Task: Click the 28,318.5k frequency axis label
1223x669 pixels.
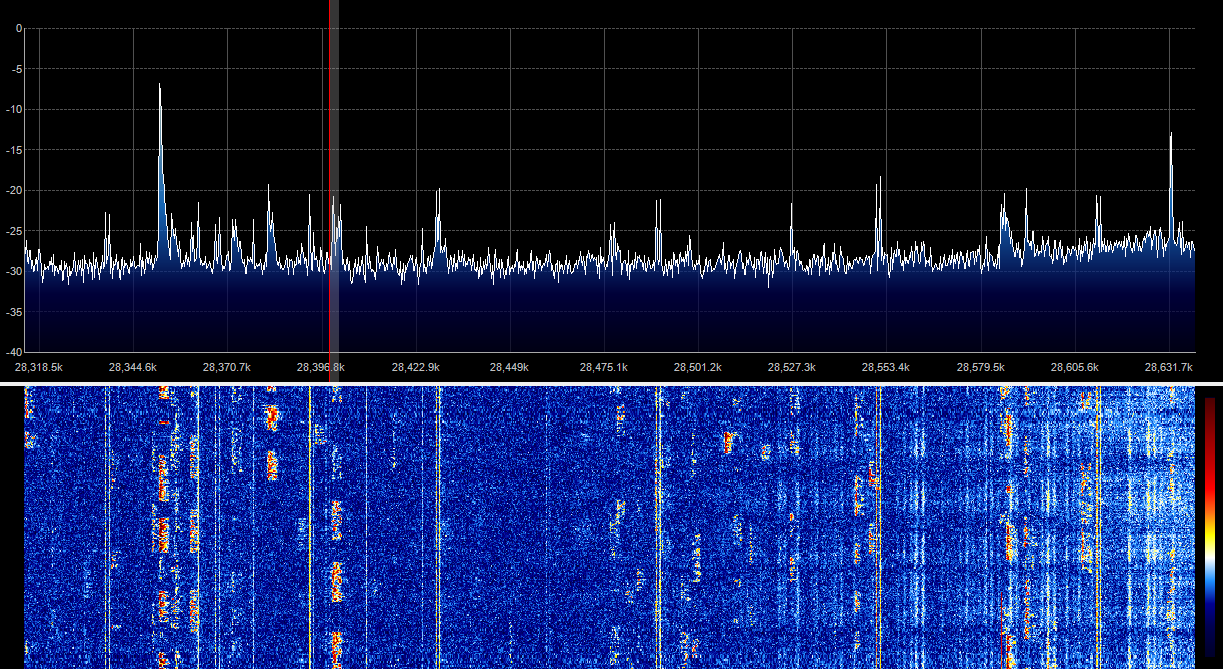Action: pyautogui.click(x=38, y=367)
